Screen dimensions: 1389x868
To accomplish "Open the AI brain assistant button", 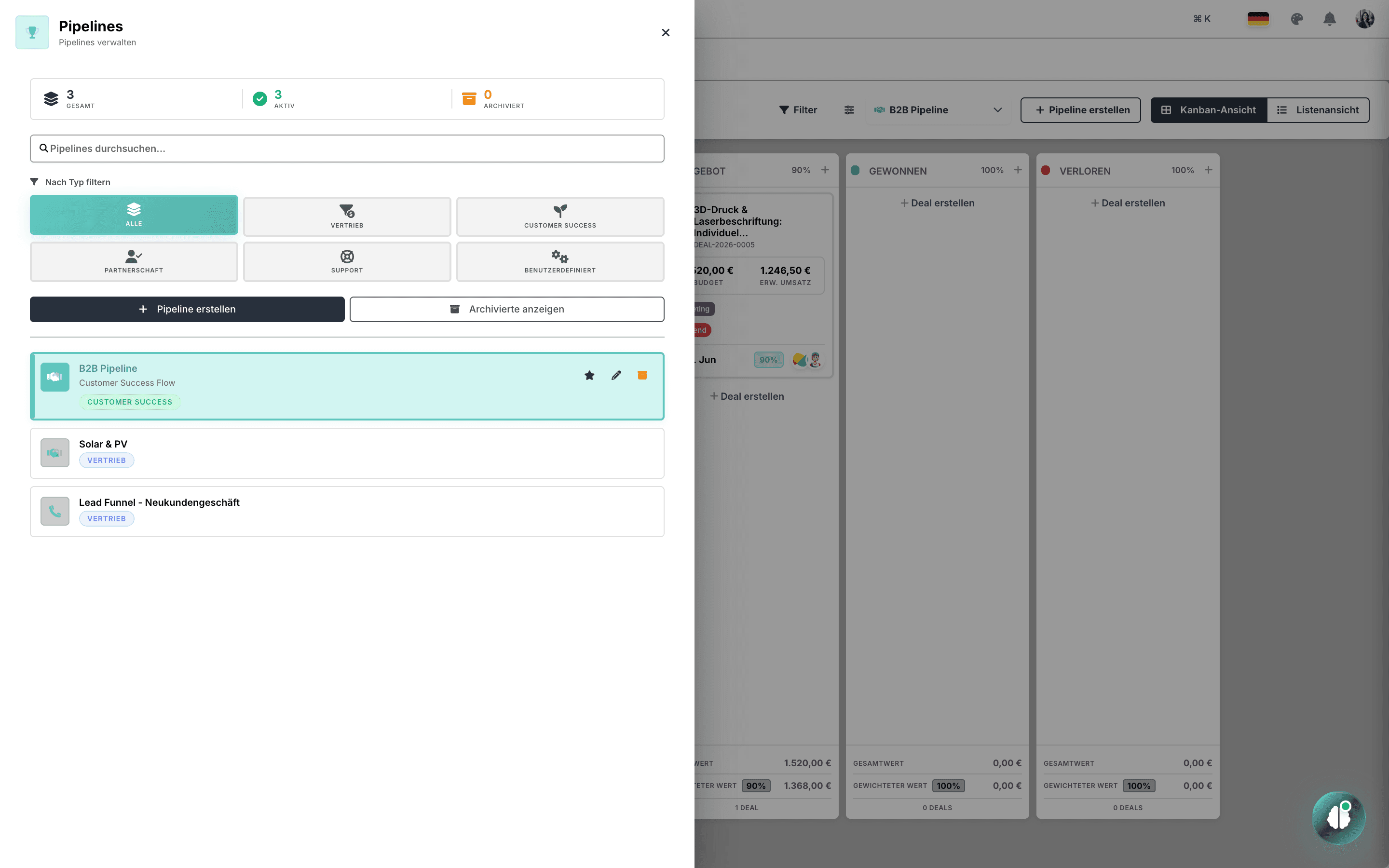I will 1338,817.
